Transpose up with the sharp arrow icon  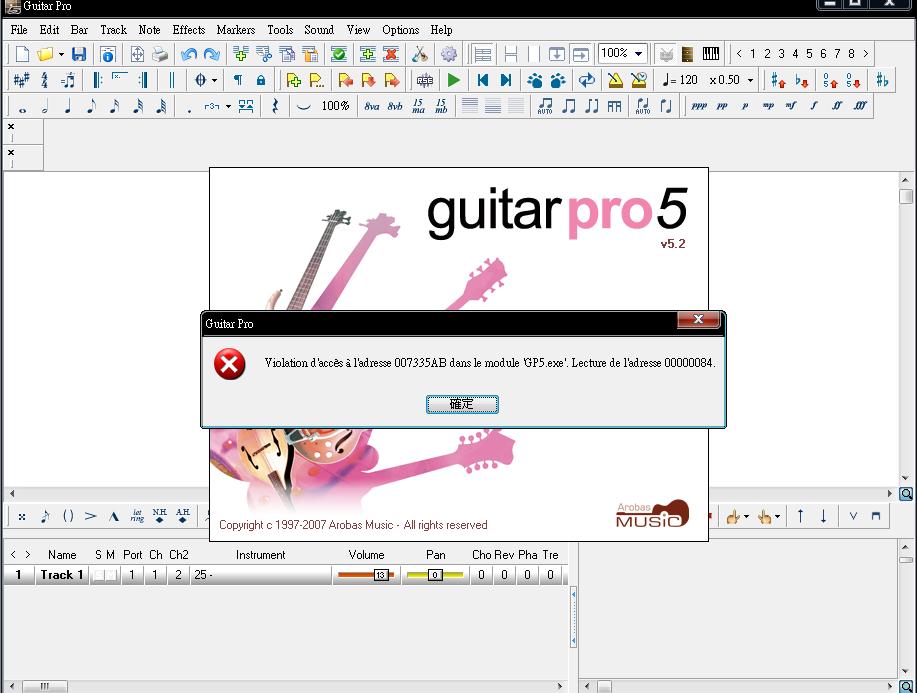click(778, 80)
